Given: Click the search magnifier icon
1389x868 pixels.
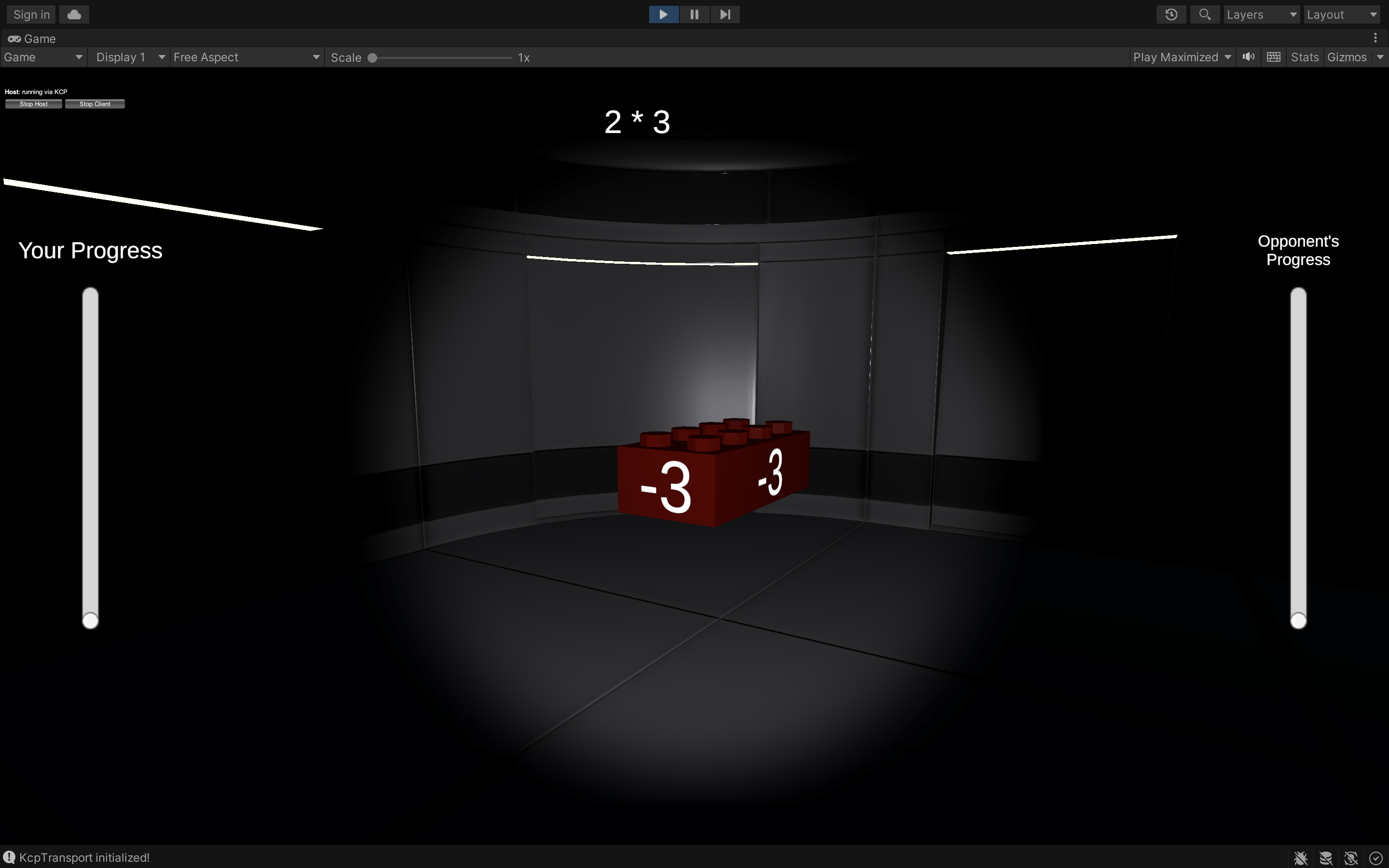Looking at the screenshot, I should 1204,14.
